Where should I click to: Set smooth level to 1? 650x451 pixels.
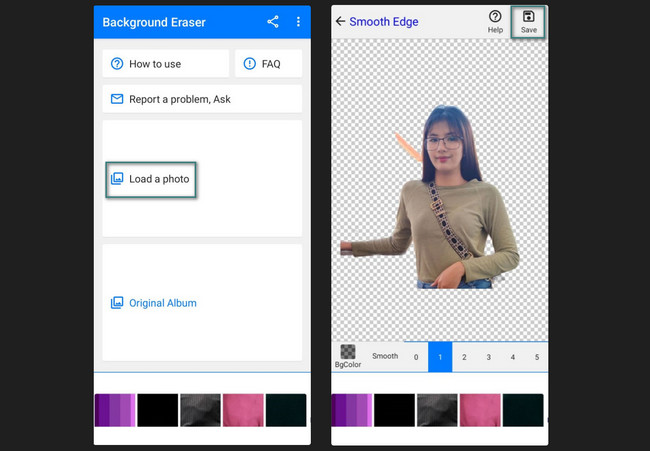click(x=440, y=357)
